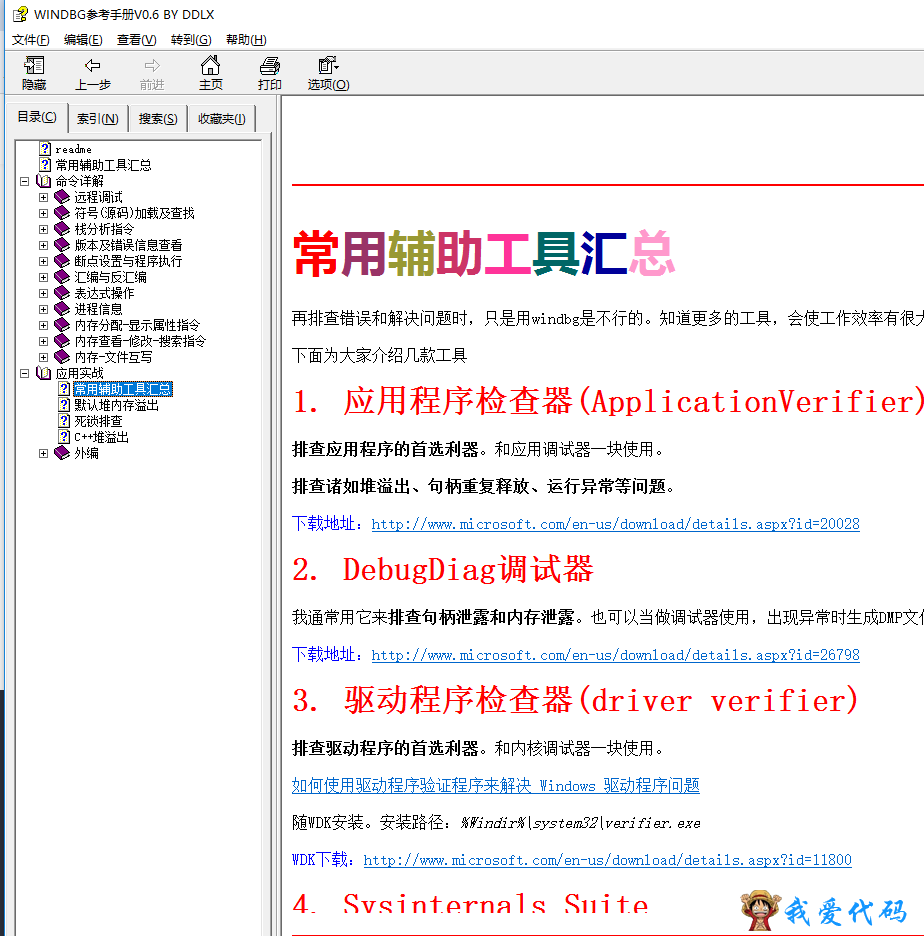
Task: Click the help window title bar icon
Action: pos(20,14)
